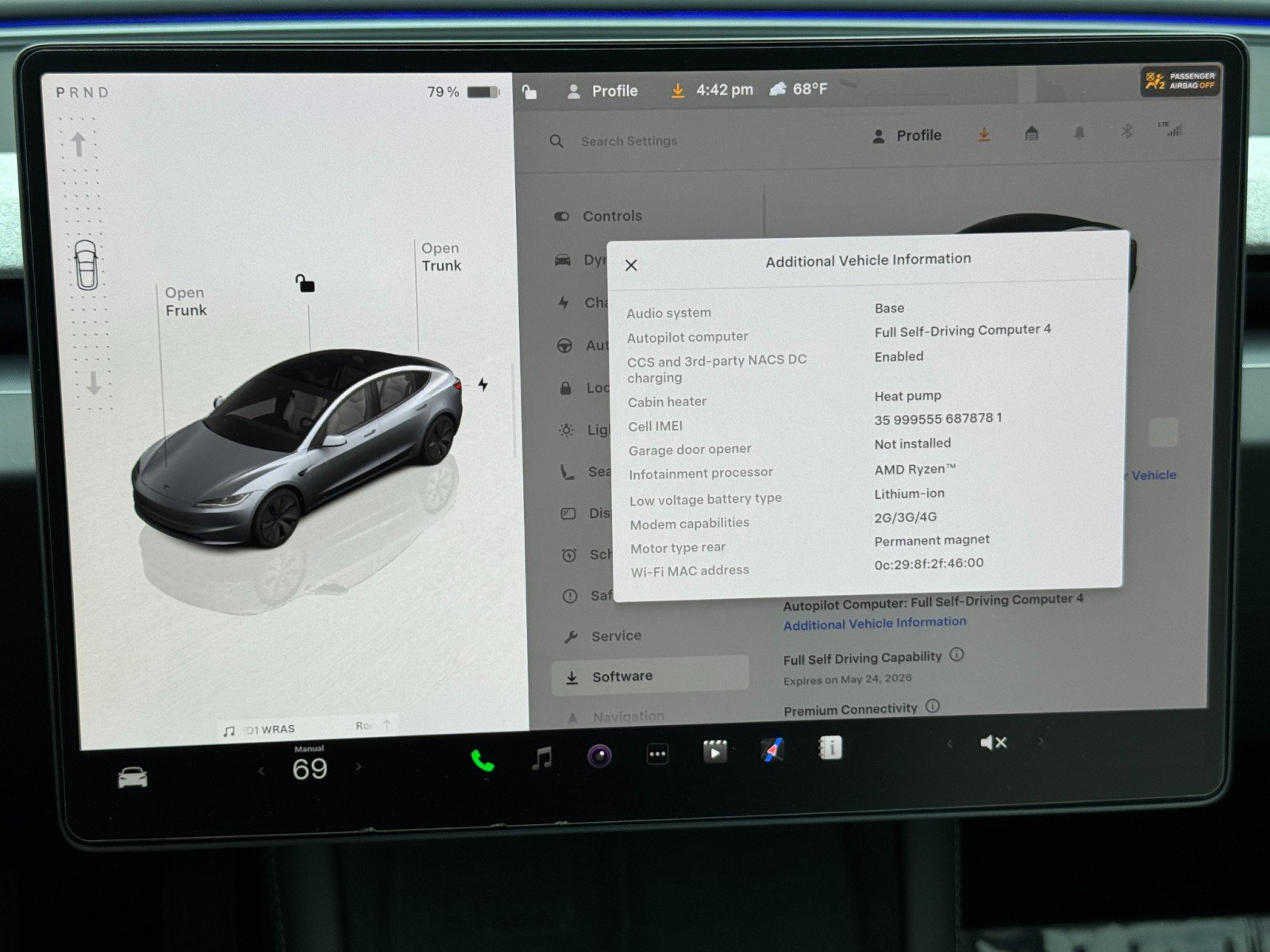Tap the 69 temperature setting
This screenshot has height=952, width=1270.
[310, 769]
